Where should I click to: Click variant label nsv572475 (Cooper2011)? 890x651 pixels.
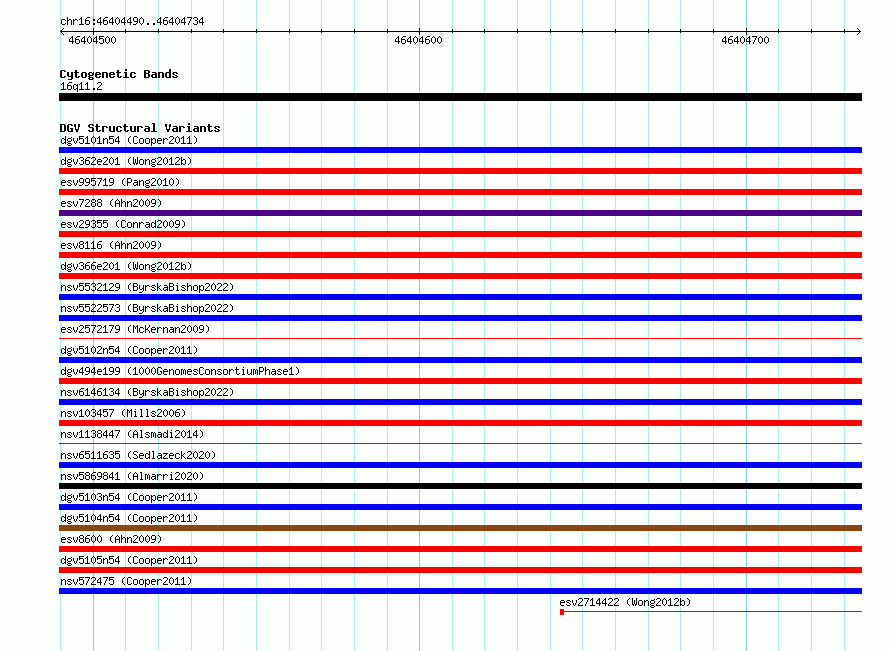[x=126, y=581]
